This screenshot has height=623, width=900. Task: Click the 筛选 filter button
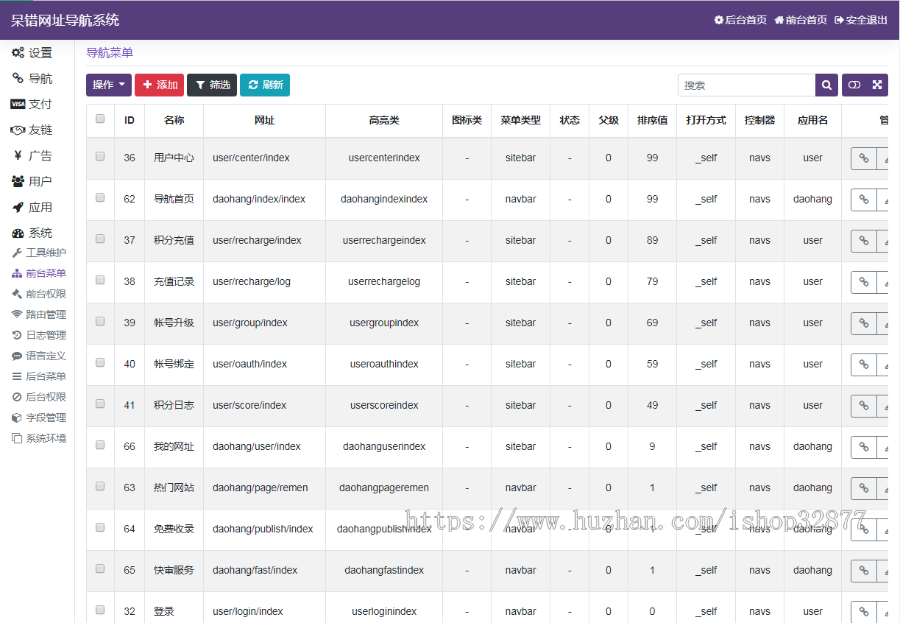212,85
